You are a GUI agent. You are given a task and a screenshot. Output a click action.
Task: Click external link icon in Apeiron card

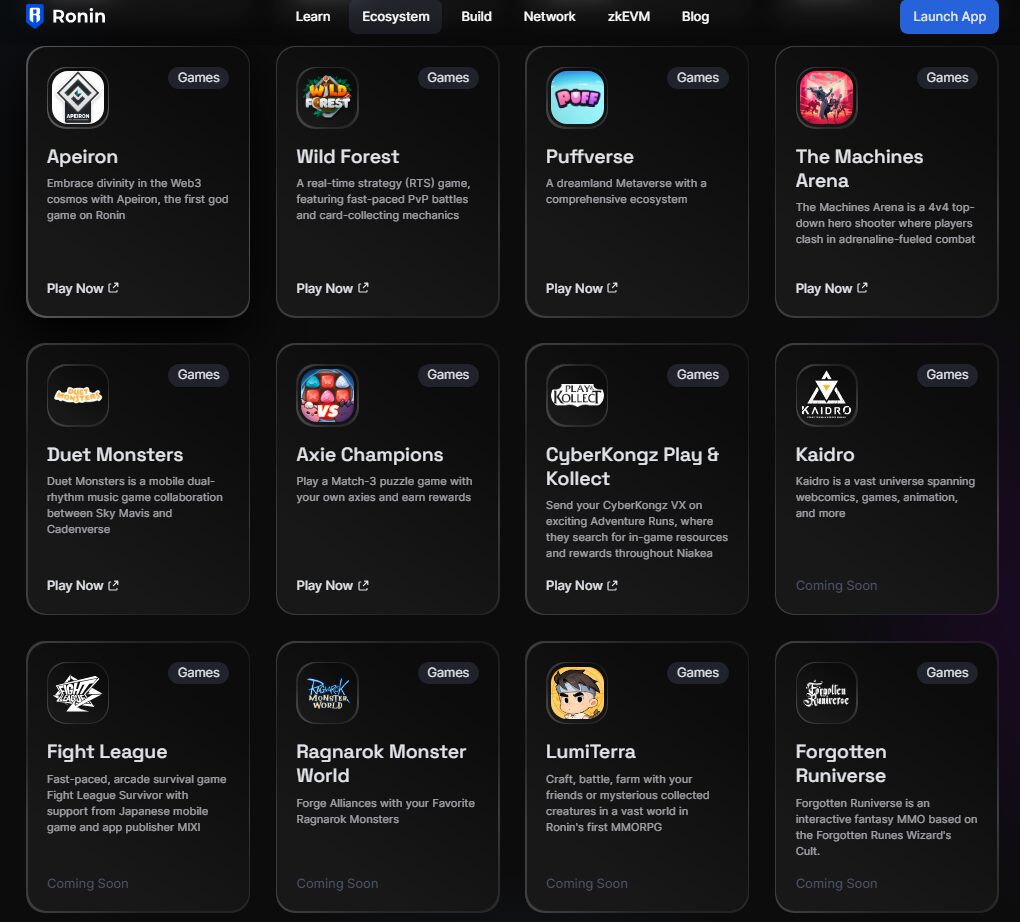pyautogui.click(x=113, y=288)
